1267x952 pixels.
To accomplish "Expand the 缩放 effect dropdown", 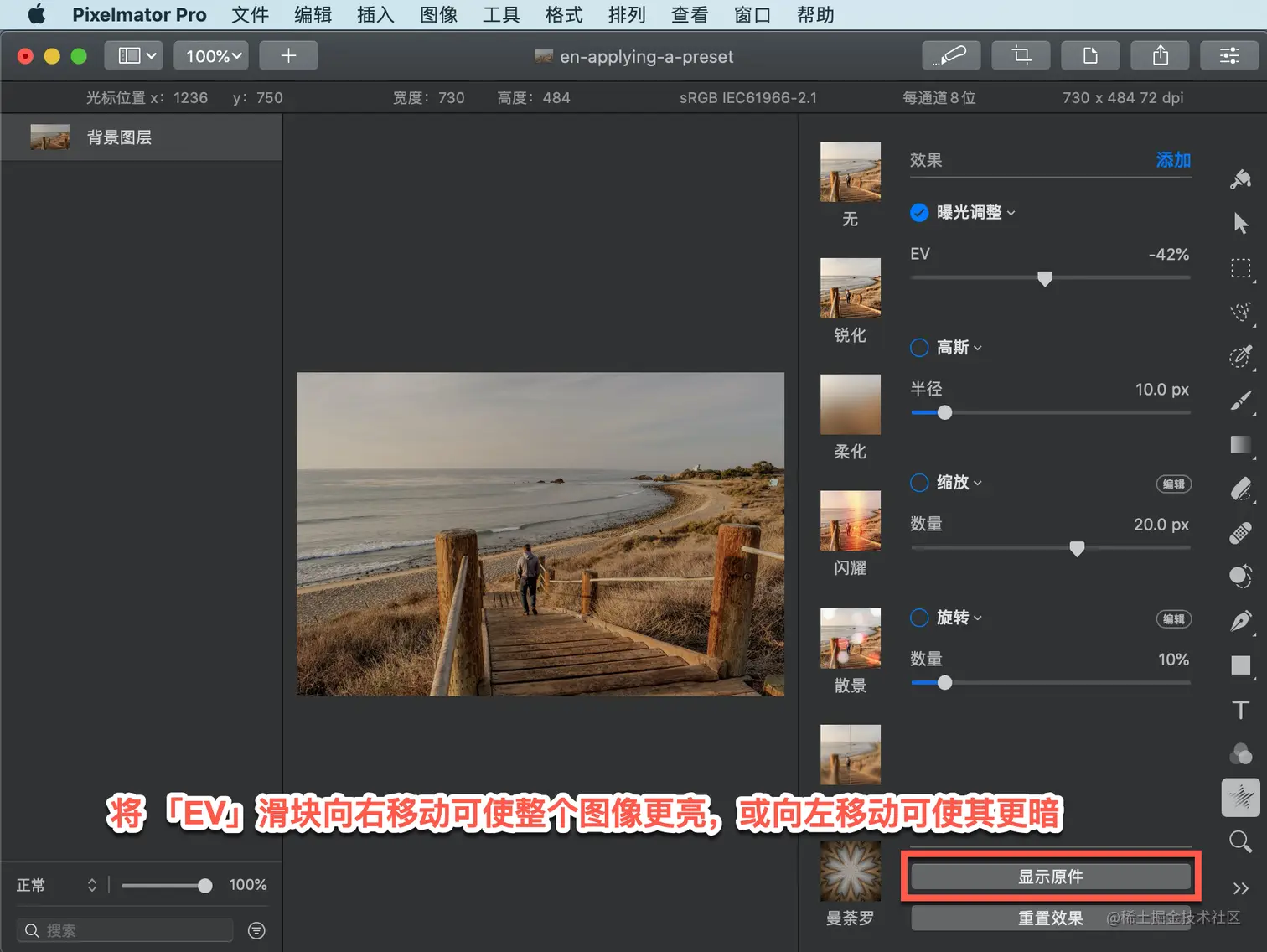I will (x=978, y=483).
